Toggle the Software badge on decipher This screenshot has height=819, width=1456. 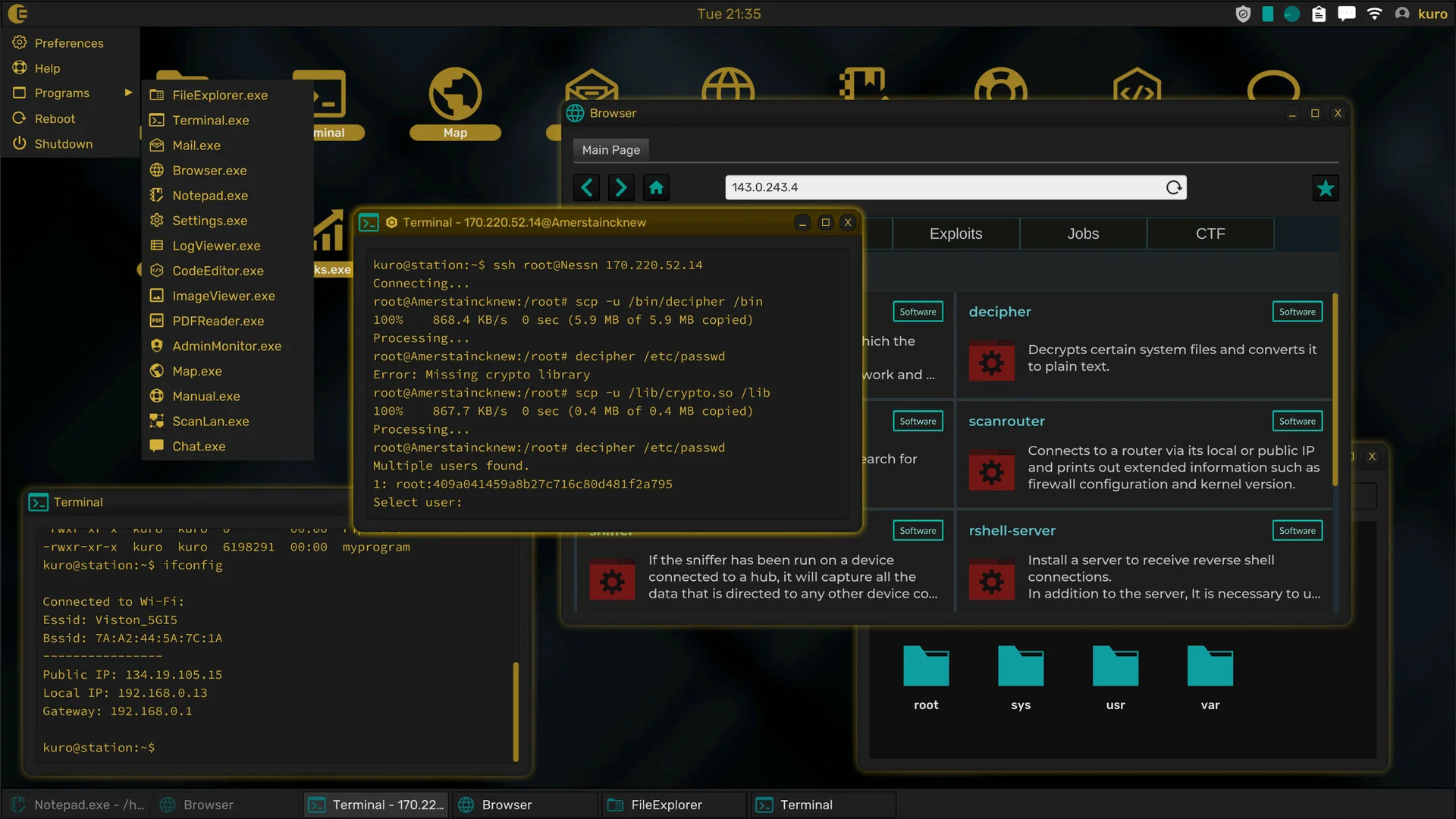point(1297,312)
